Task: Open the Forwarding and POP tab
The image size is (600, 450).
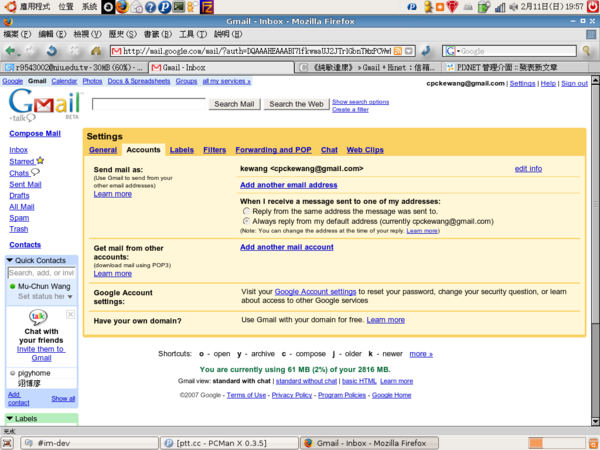Action: (x=273, y=150)
